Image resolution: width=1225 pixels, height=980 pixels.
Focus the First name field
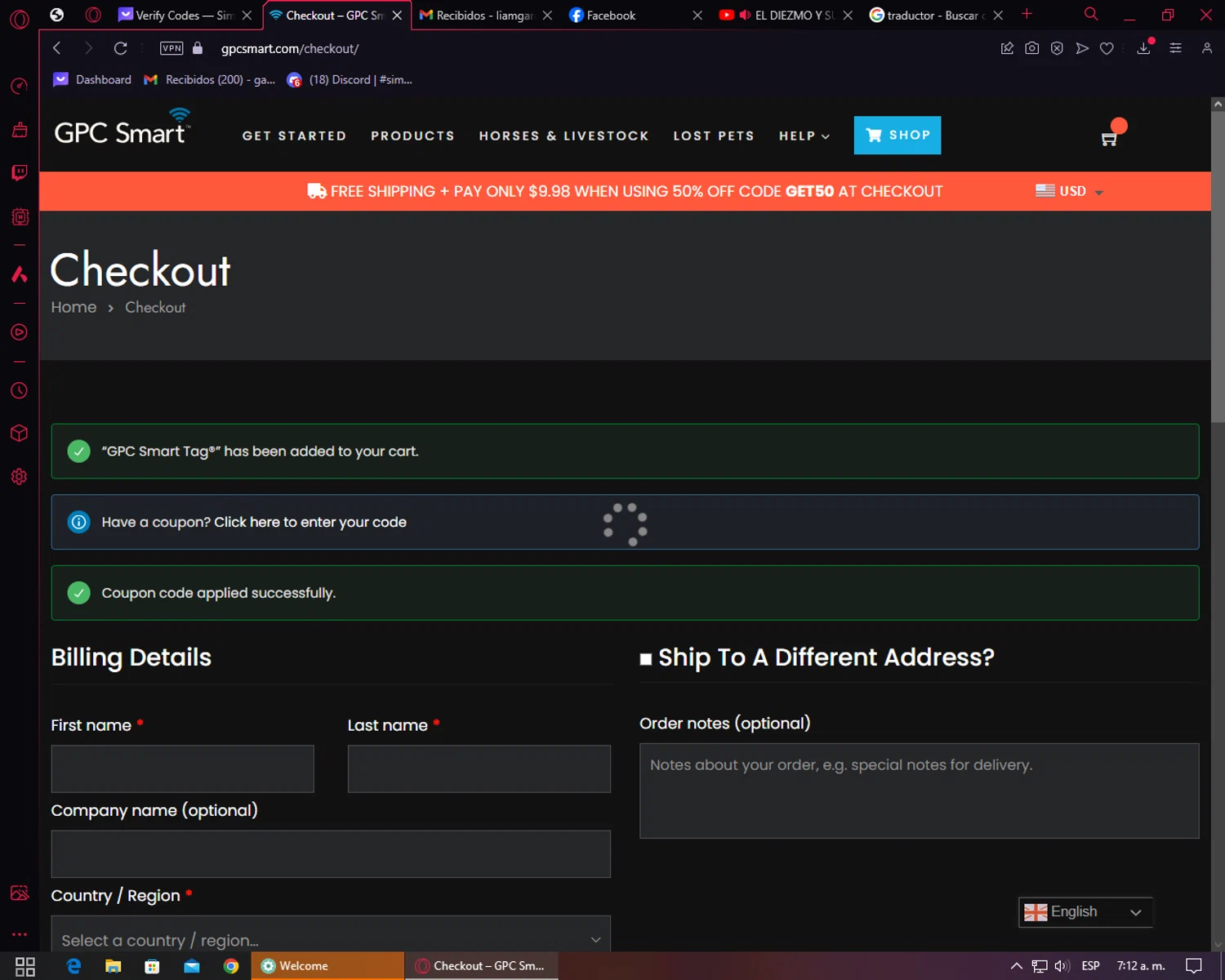tap(182, 768)
